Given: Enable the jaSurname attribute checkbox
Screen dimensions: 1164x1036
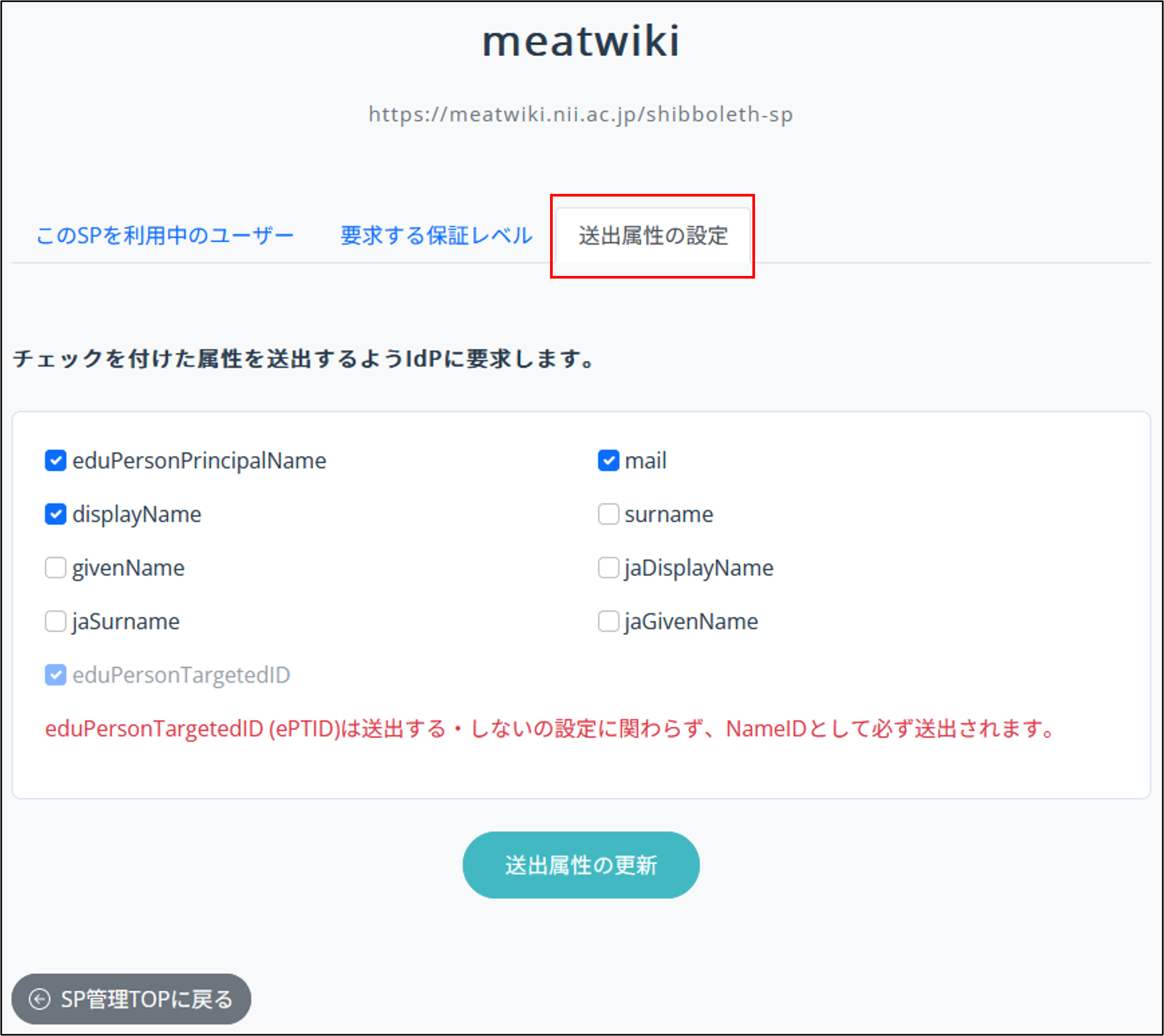Looking at the screenshot, I should tap(55, 622).
